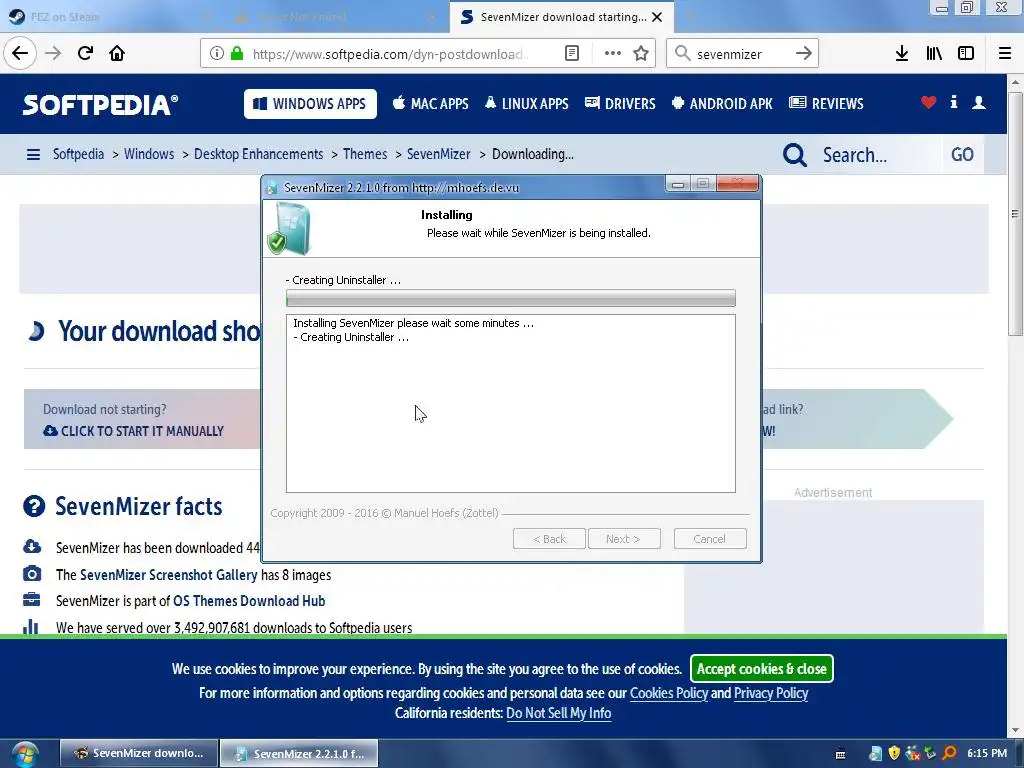Click the orange magnifier tray icon

(x=949, y=753)
